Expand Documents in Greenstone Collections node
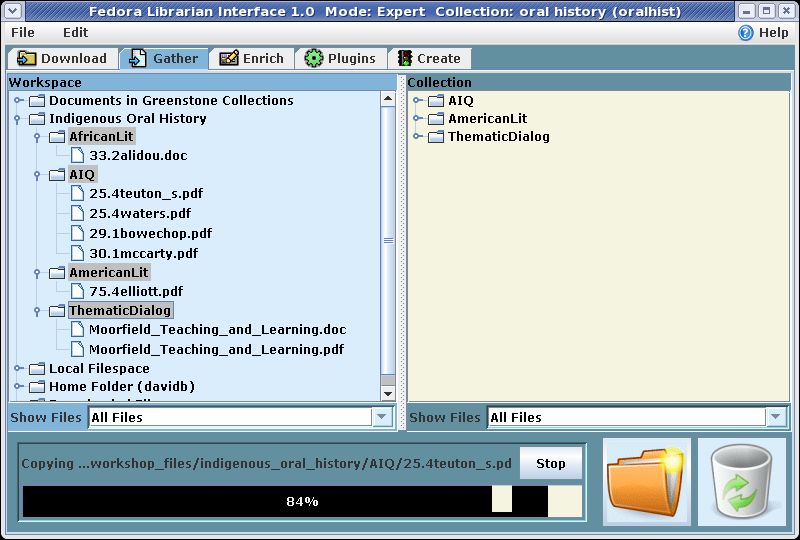Image resolution: width=800 pixels, height=540 pixels. click(x=18, y=101)
